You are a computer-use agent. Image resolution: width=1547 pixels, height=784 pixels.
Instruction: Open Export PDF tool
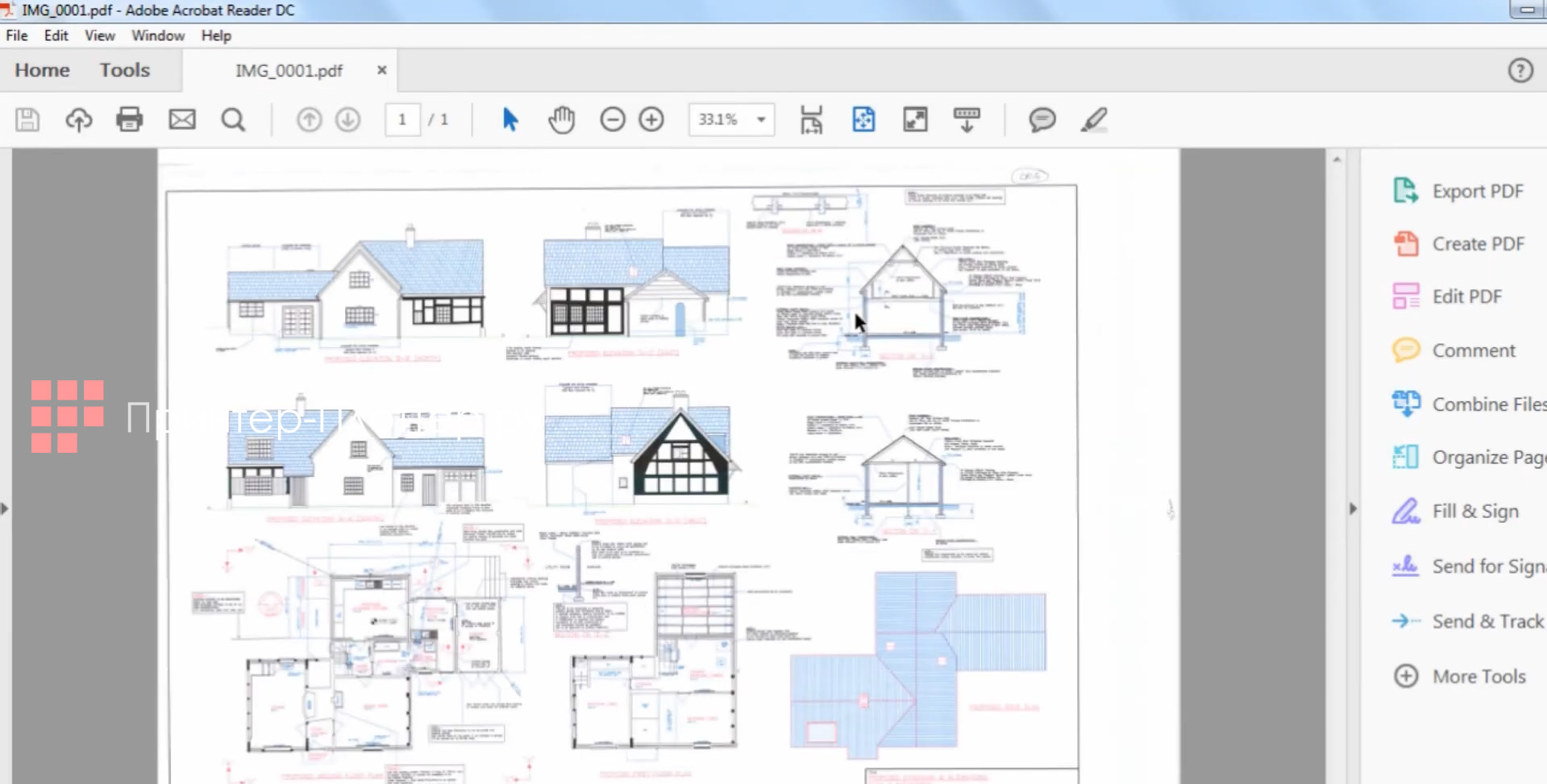[x=1477, y=191]
